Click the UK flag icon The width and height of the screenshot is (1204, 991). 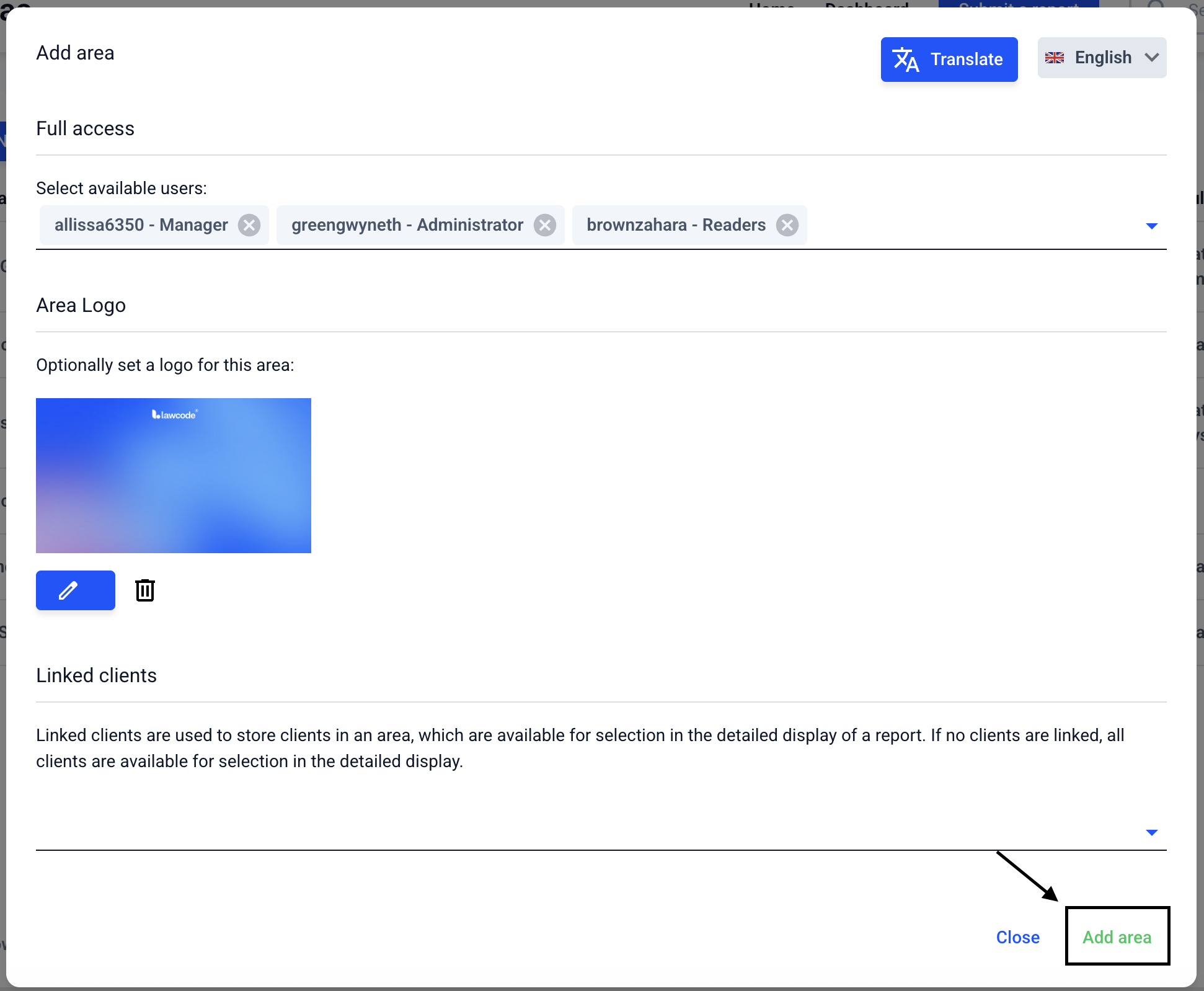pos(1055,58)
